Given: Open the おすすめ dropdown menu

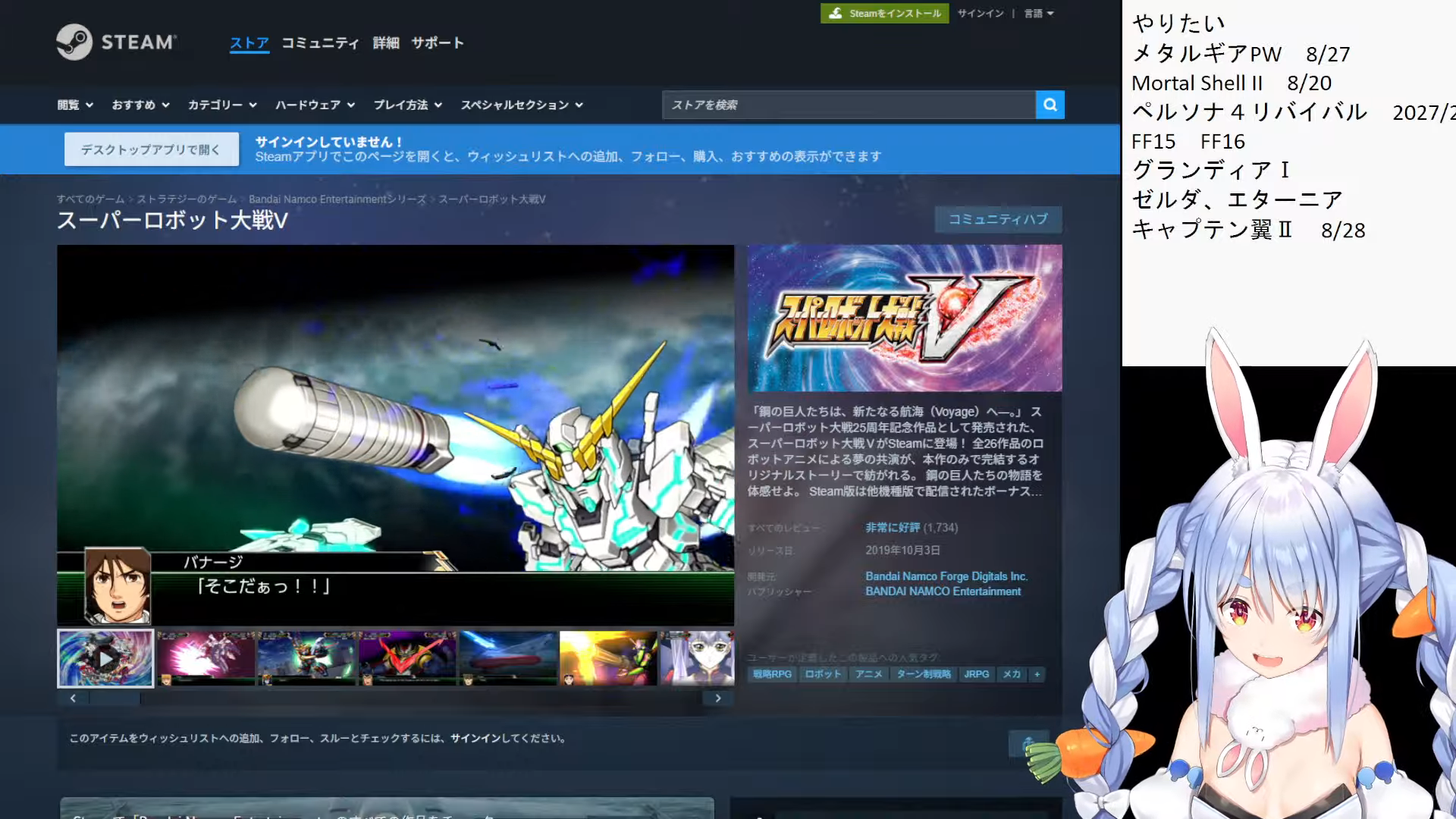Looking at the screenshot, I should coord(140,105).
